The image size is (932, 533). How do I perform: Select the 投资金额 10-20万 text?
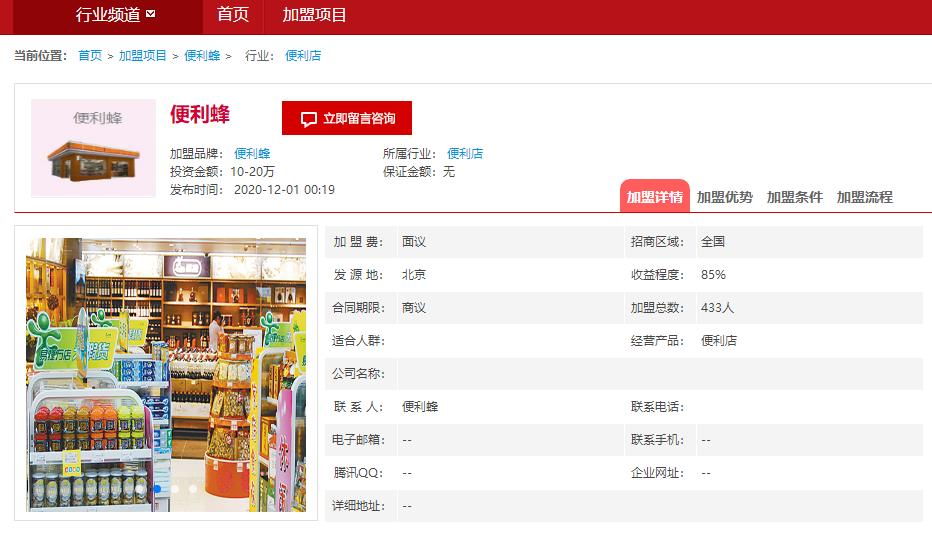(x=222, y=172)
